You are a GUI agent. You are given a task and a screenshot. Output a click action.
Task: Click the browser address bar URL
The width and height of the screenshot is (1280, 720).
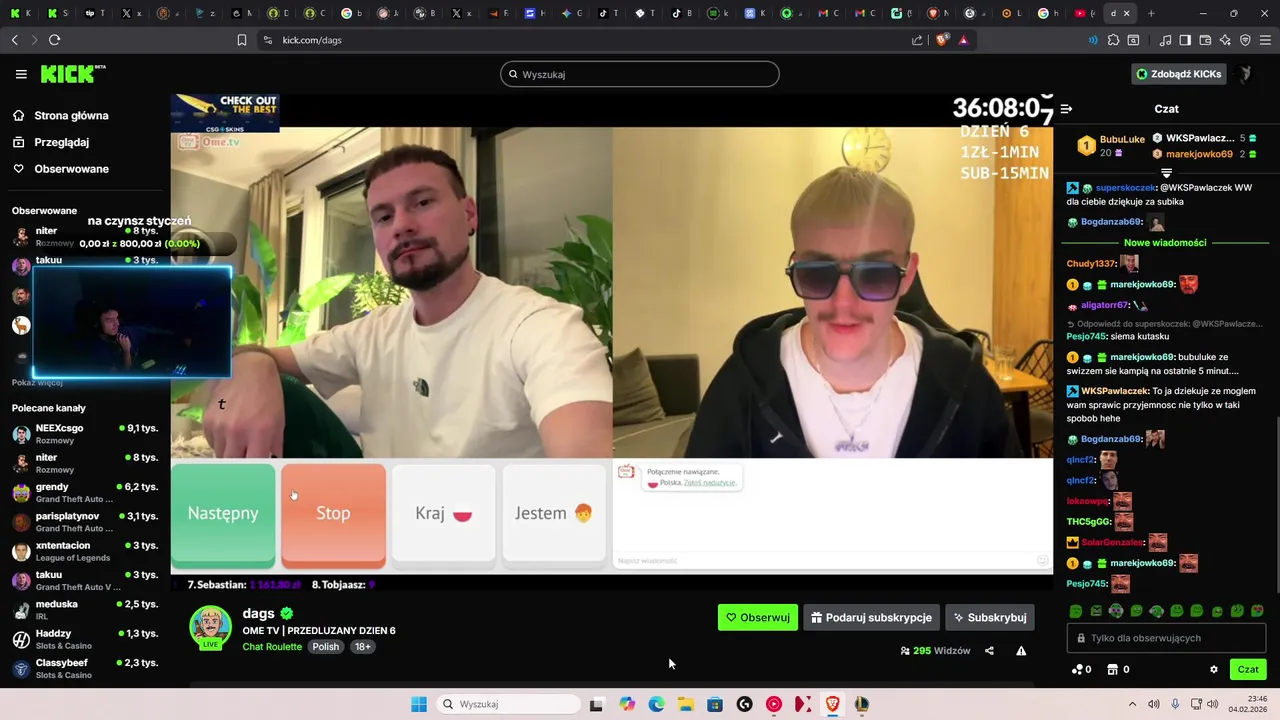pos(312,40)
